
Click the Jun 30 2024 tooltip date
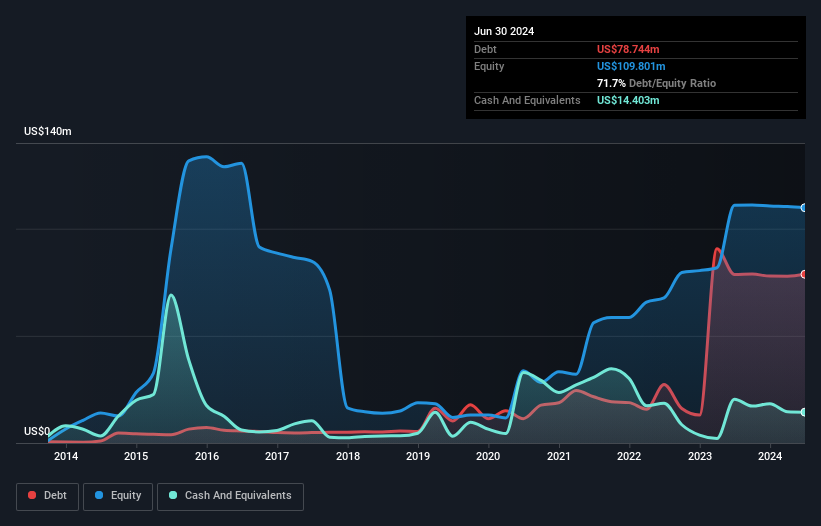504,31
